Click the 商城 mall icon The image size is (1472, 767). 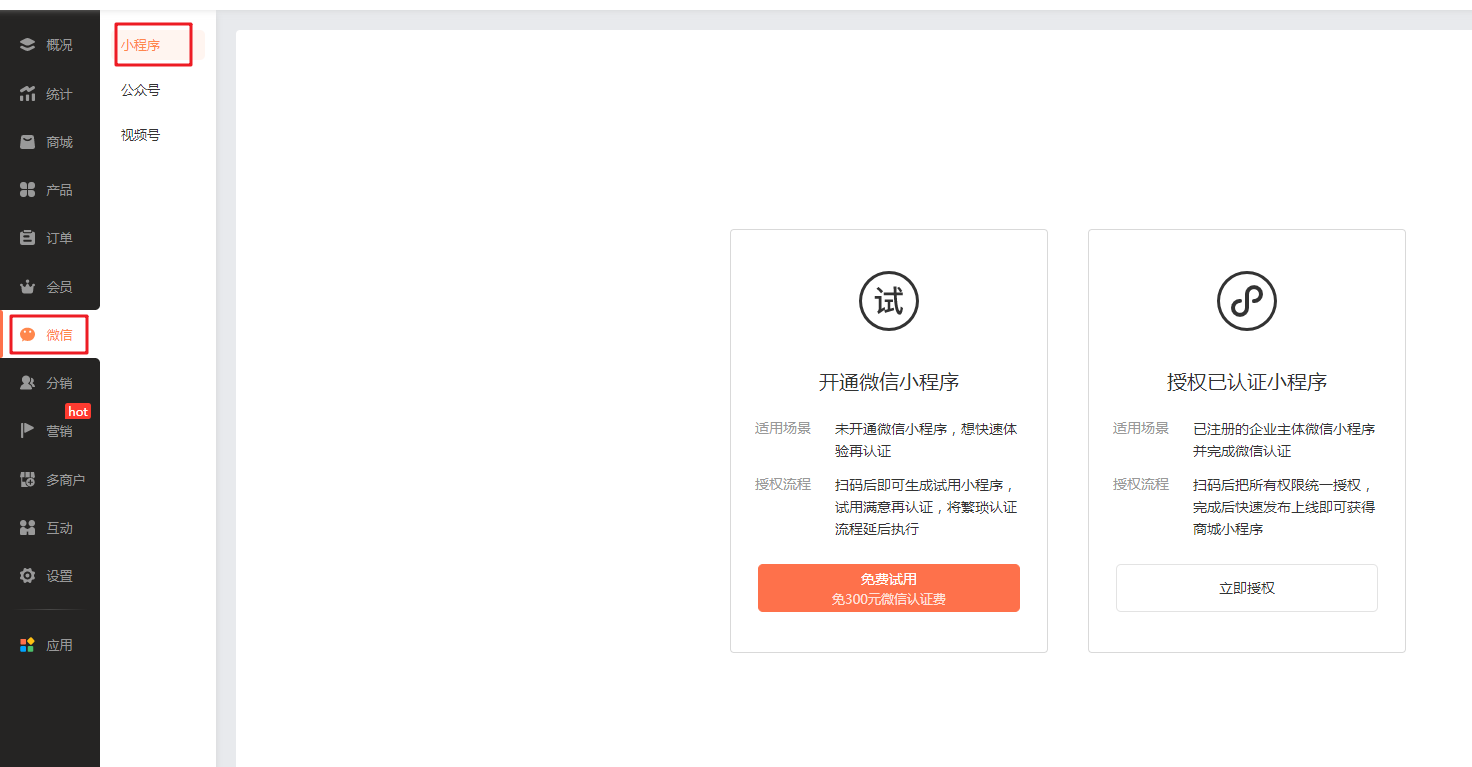click(x=27, y=142)
